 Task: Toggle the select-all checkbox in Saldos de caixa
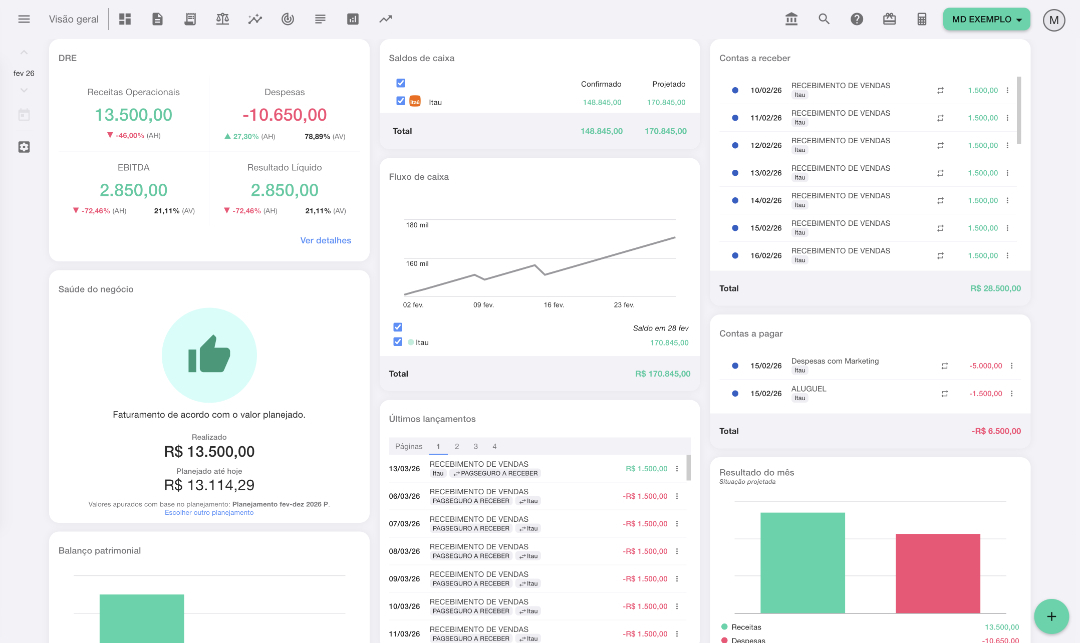400,83
